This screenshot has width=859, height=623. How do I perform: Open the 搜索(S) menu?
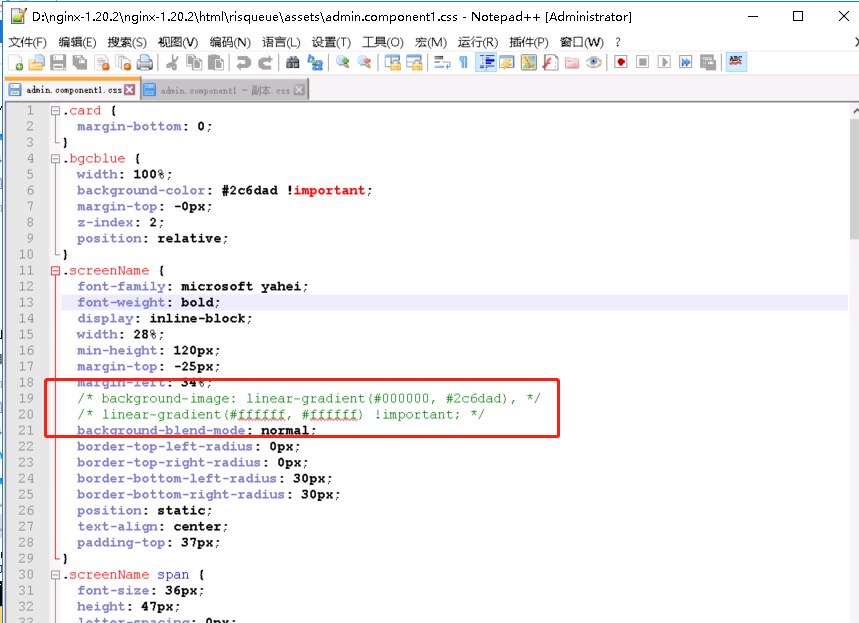pos(127,42)
